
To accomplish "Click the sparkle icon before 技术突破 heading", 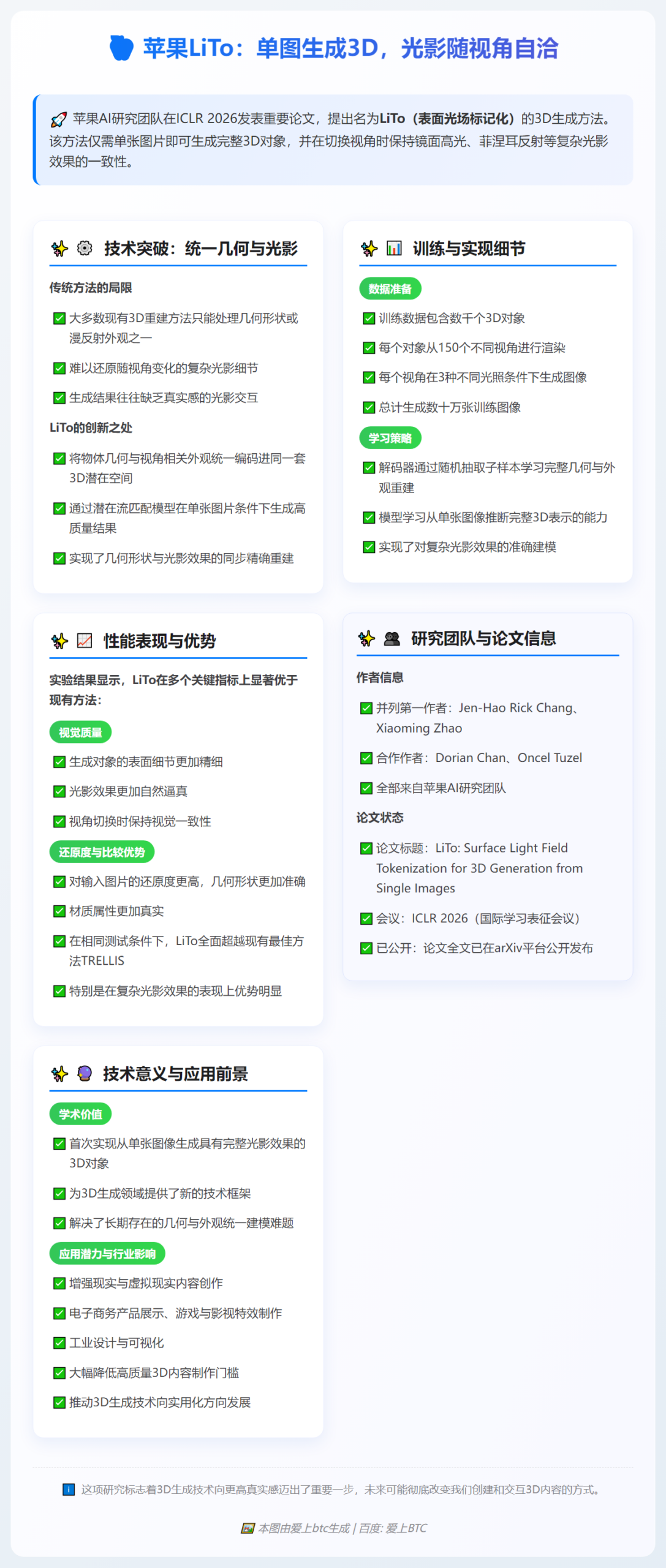I will click(59, 248).
